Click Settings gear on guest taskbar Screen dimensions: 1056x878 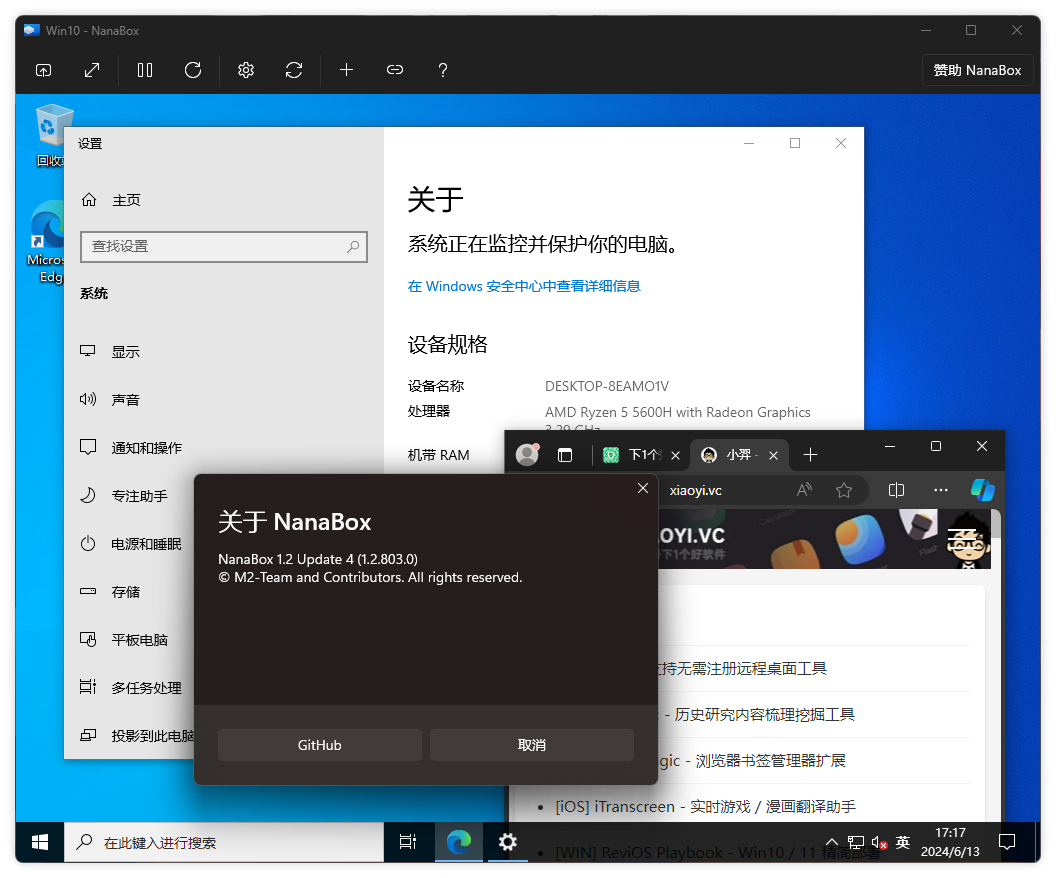pos(508,842)
